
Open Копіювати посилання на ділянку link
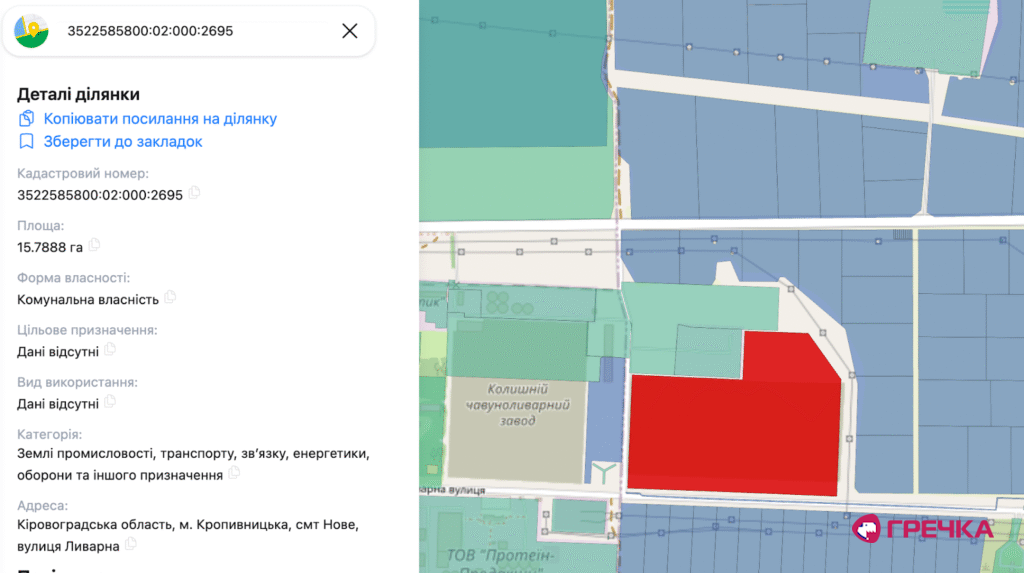160,119
